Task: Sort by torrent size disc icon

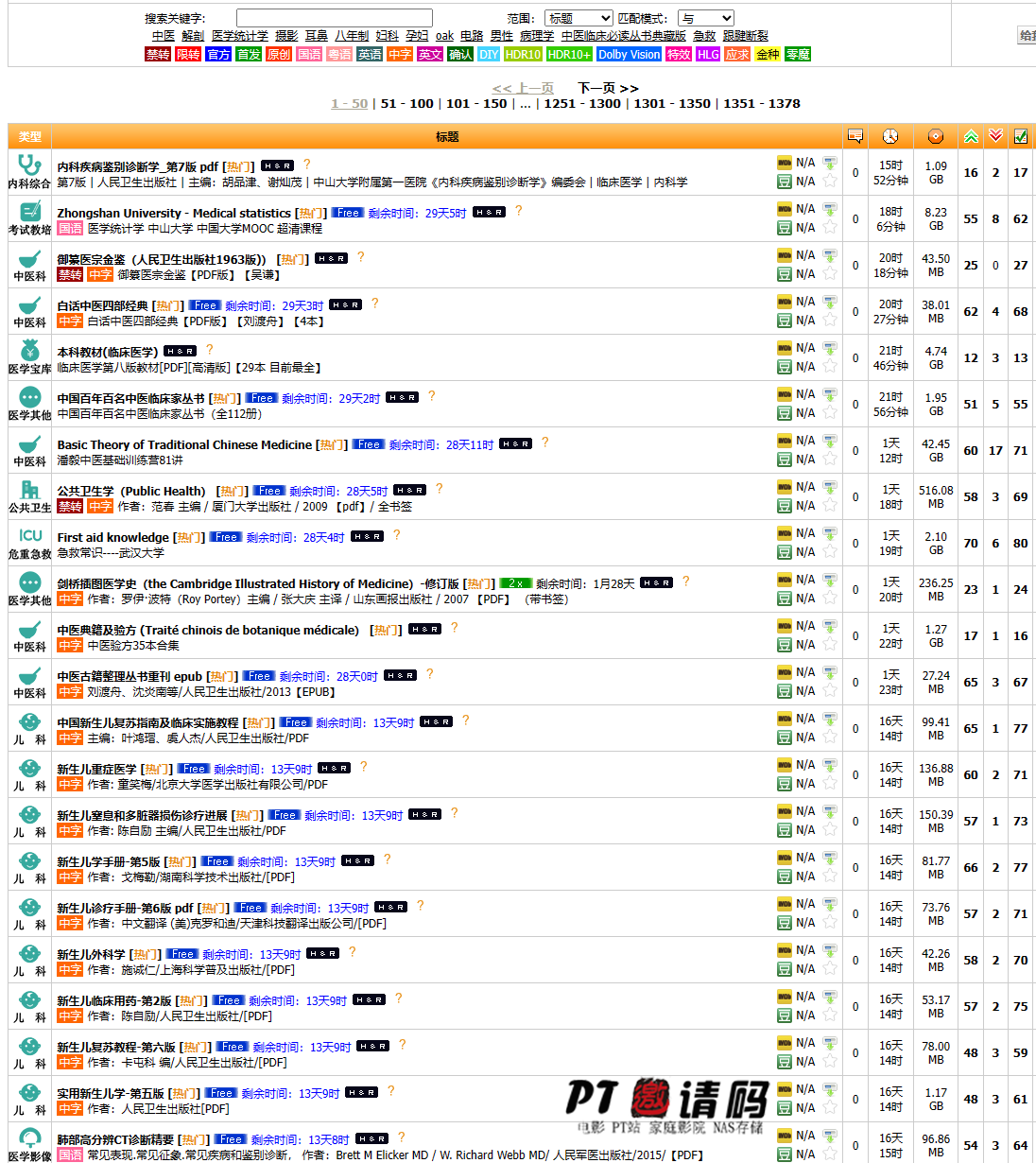Action: [x=935, y=137]
